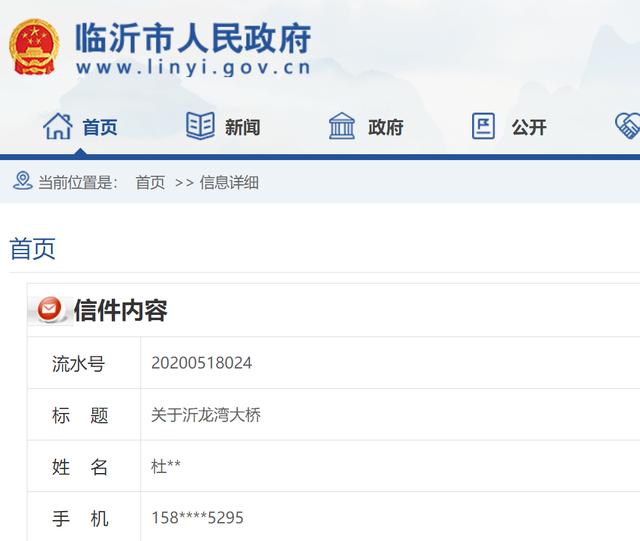This screenshot has height=541, width=640.
Task: Click the house icon beside 首页
Action: [x=58, y=126]
